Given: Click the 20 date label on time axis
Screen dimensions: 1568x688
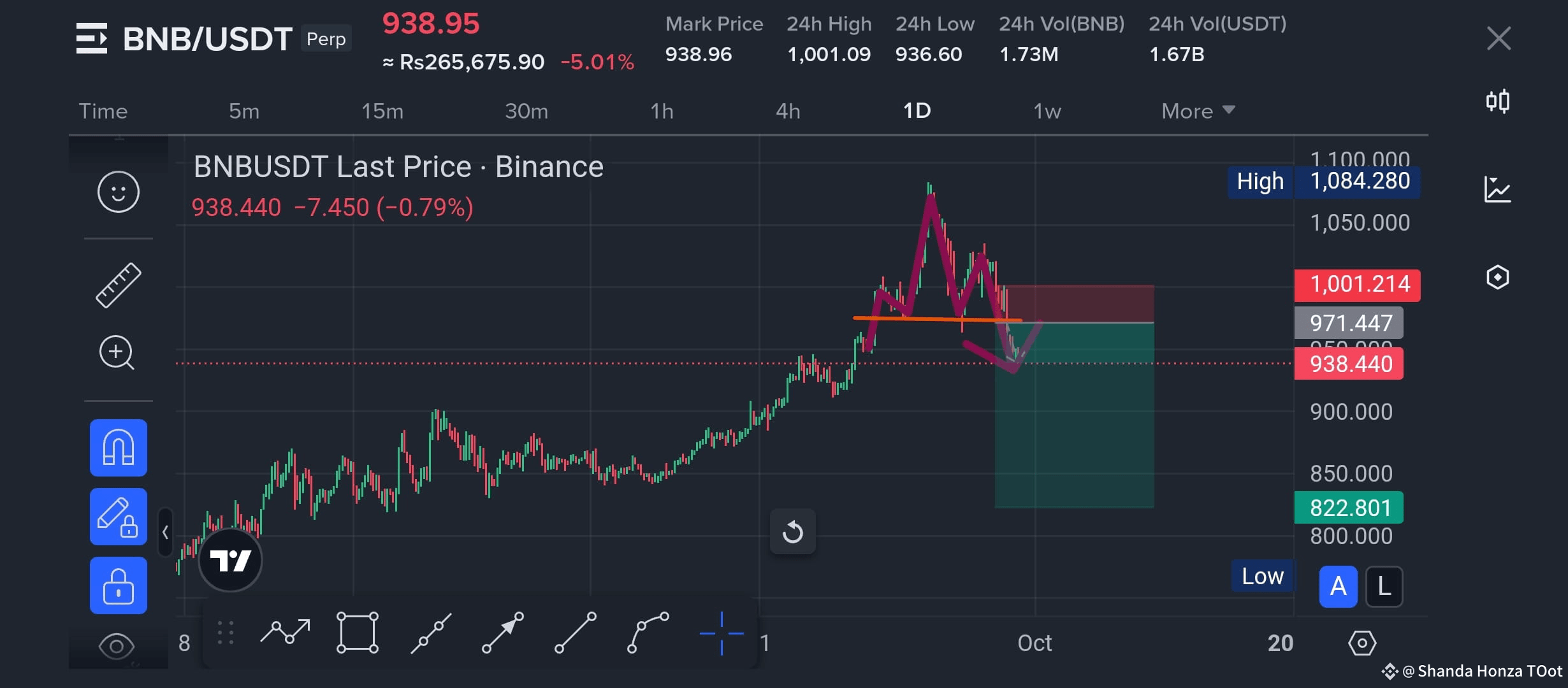Looking at the screenshot, I should coord(1280,643).
